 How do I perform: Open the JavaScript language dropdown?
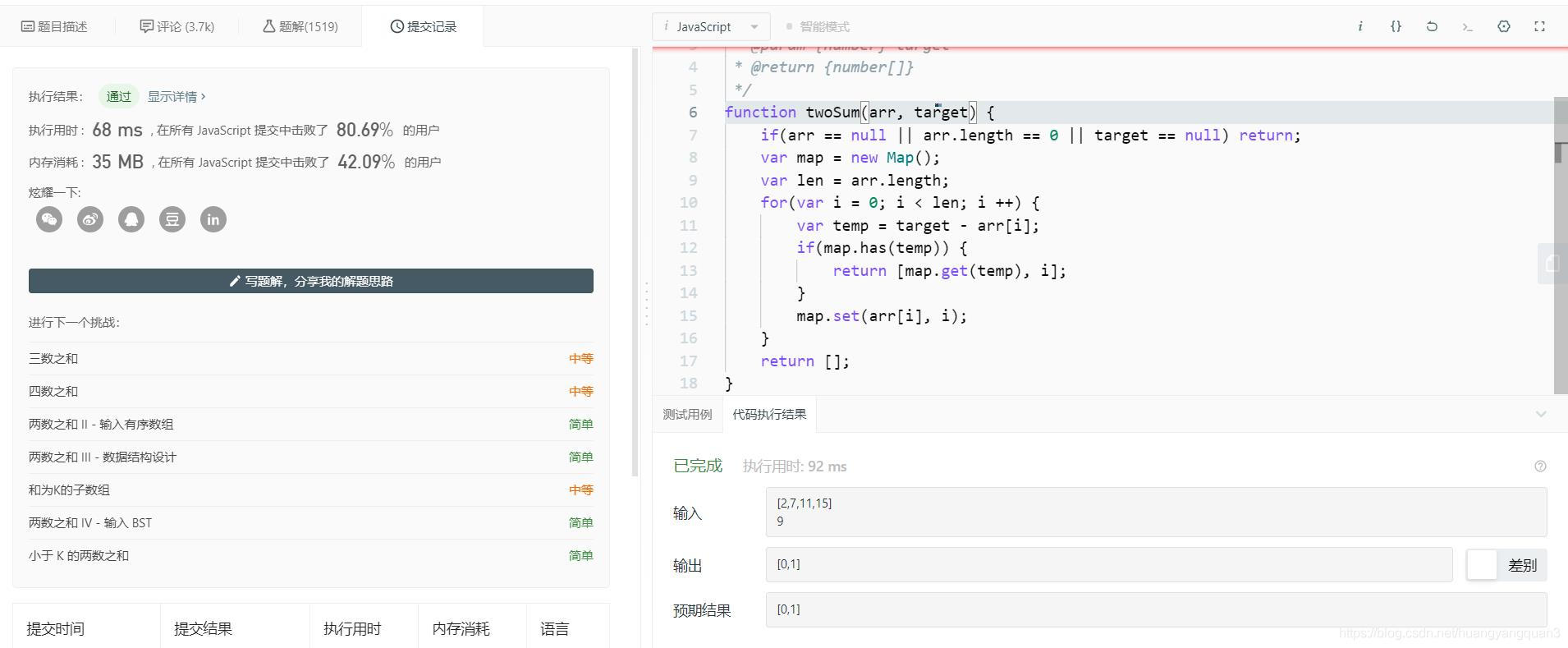tap(712, 26)
